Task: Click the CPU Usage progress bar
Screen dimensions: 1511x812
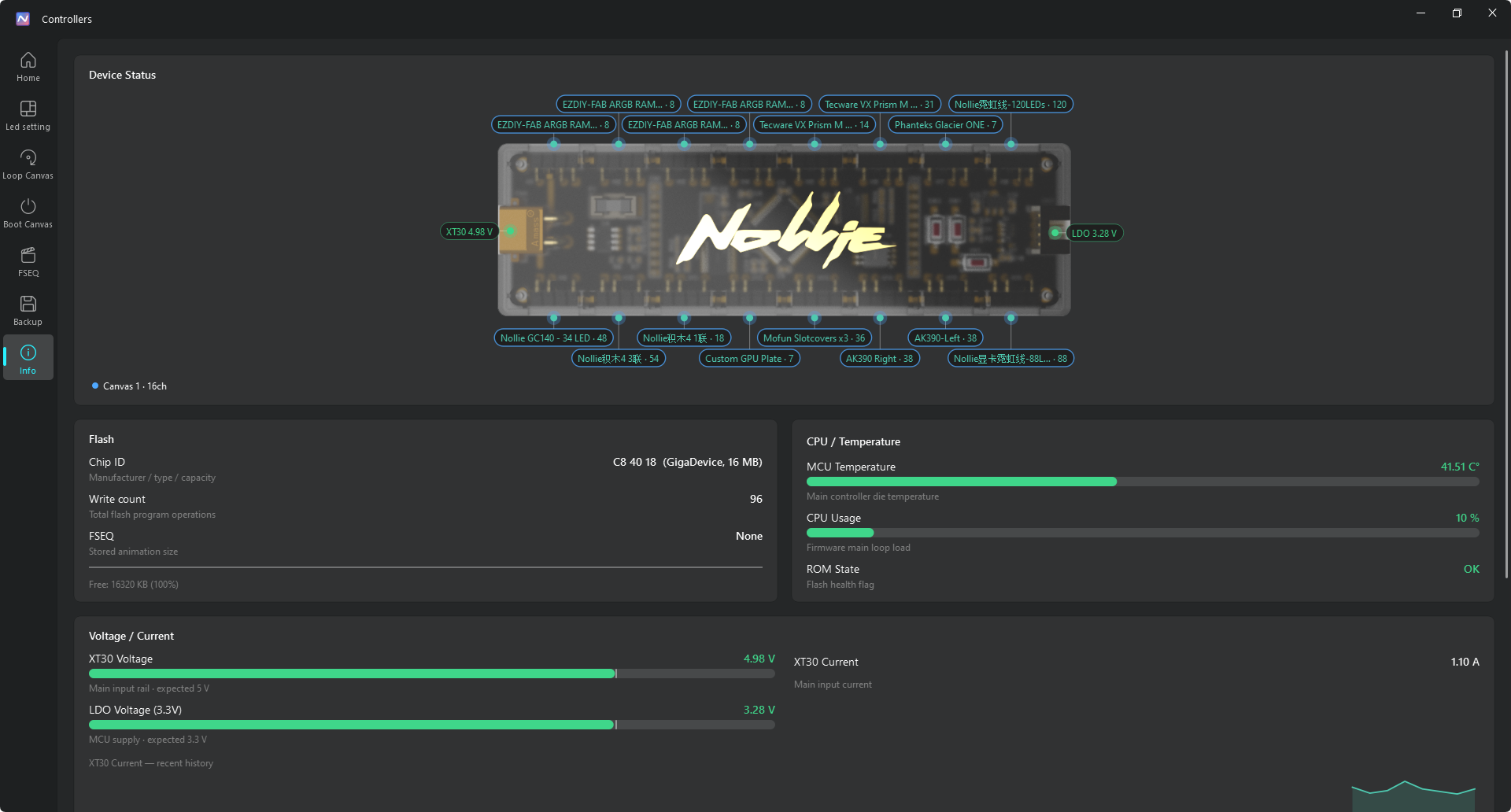Action: [1143, 533]
